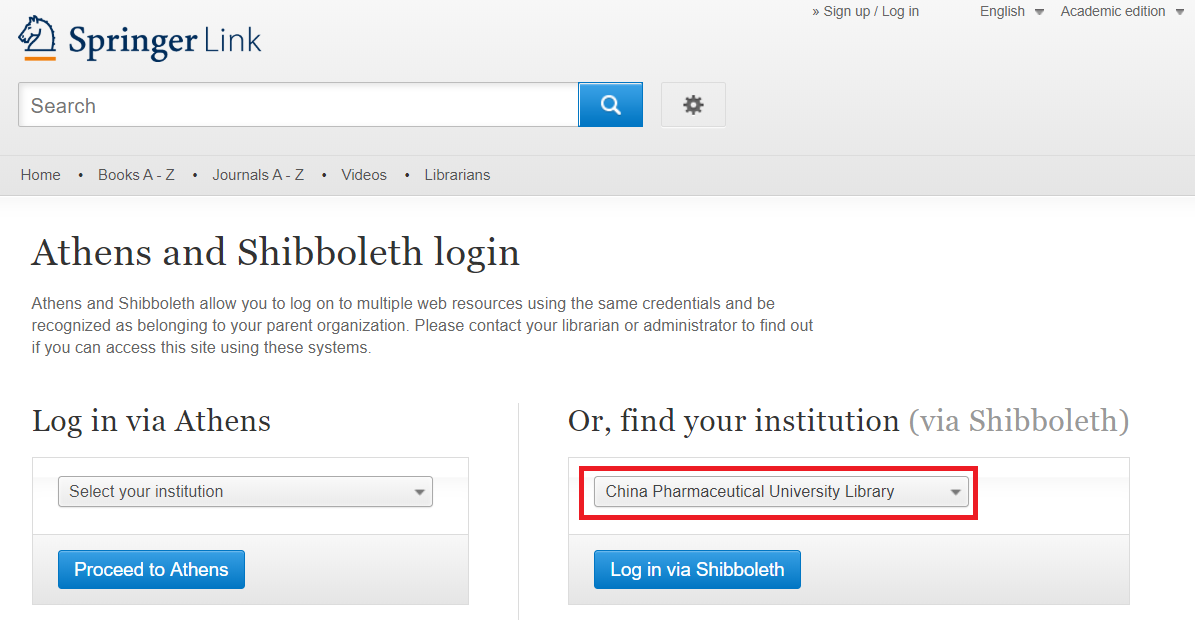Open the gear search options icon
The image size is (1195, 620).
[693, 105]
